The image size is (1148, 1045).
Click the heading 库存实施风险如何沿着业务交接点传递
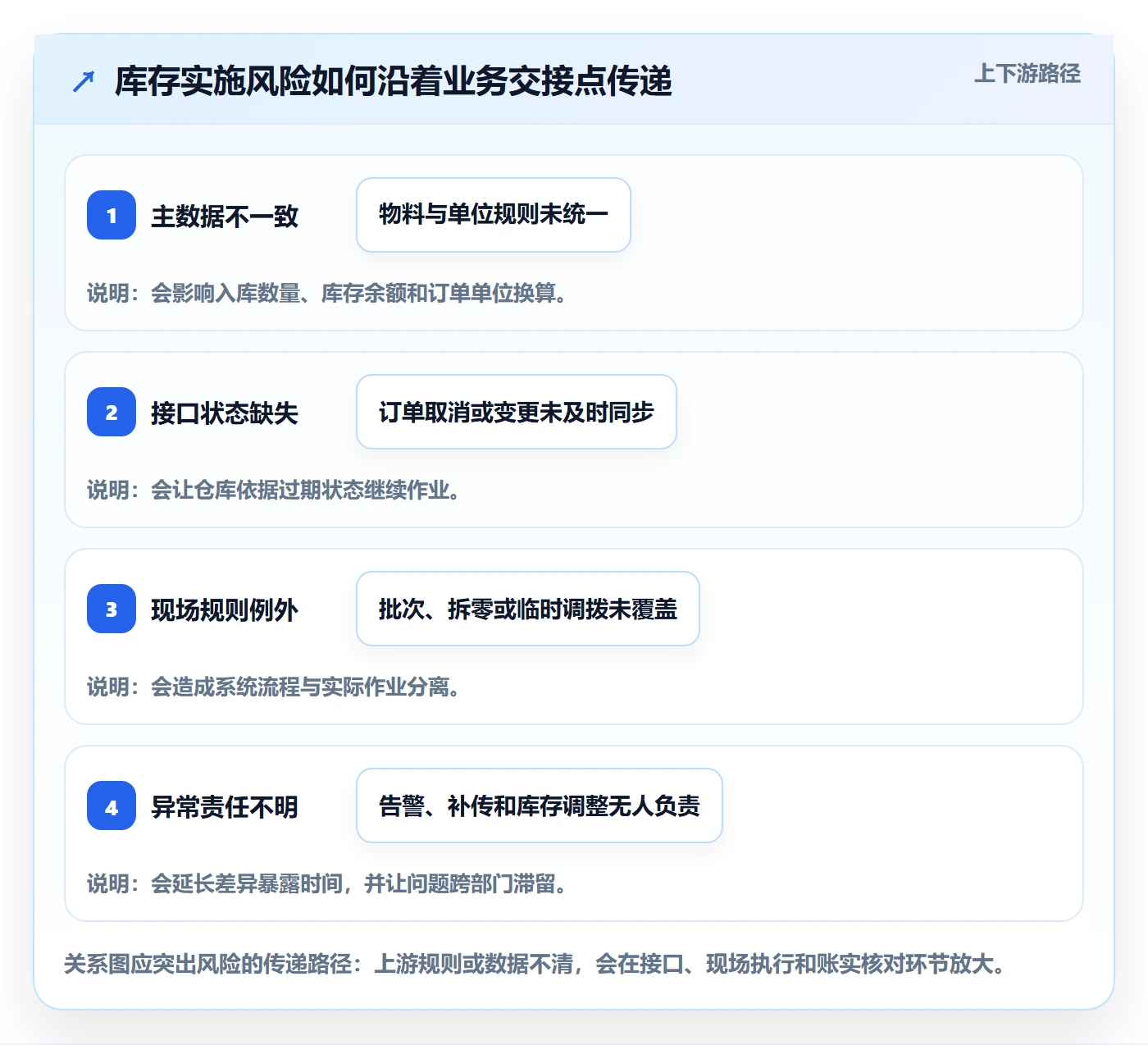394,81
